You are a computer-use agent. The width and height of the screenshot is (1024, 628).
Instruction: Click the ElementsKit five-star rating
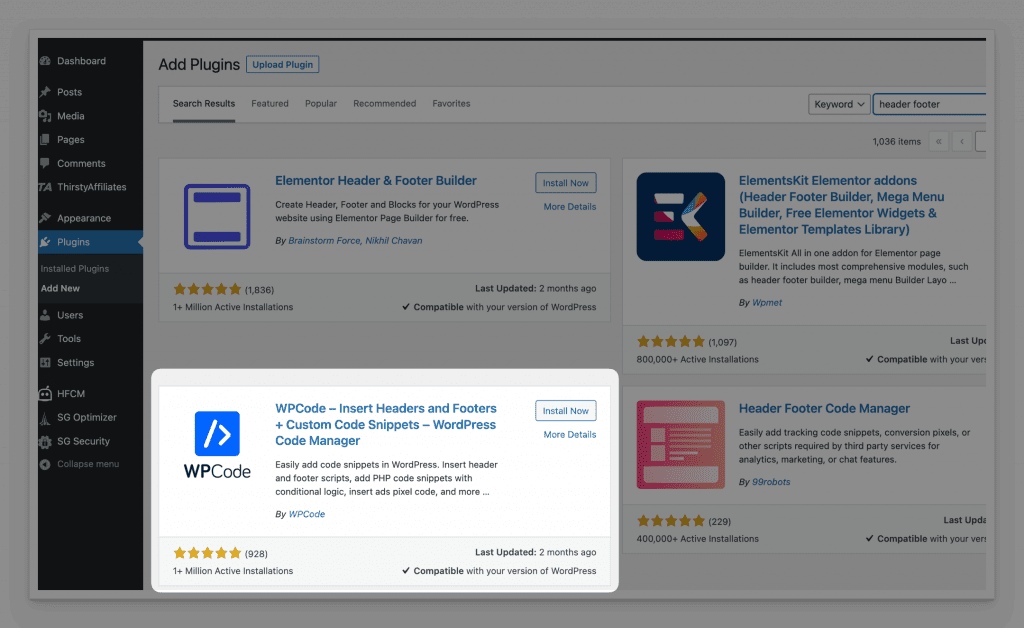click(x=671, y=341)
